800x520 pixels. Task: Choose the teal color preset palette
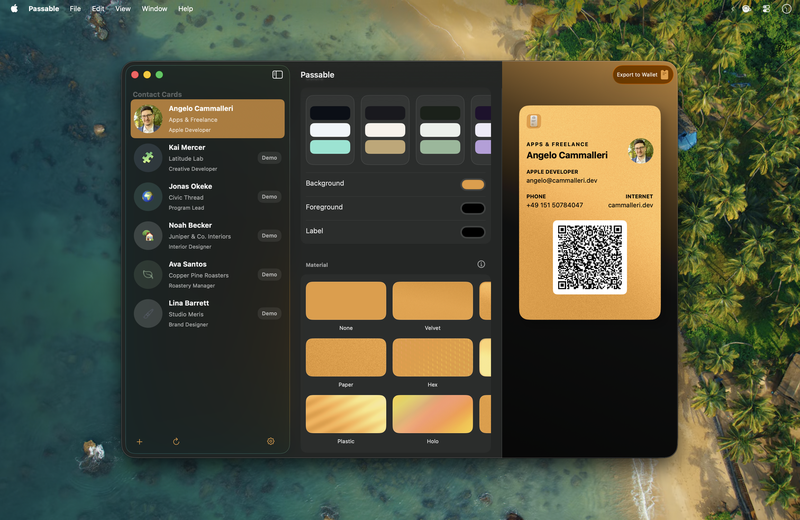(330, 130)
